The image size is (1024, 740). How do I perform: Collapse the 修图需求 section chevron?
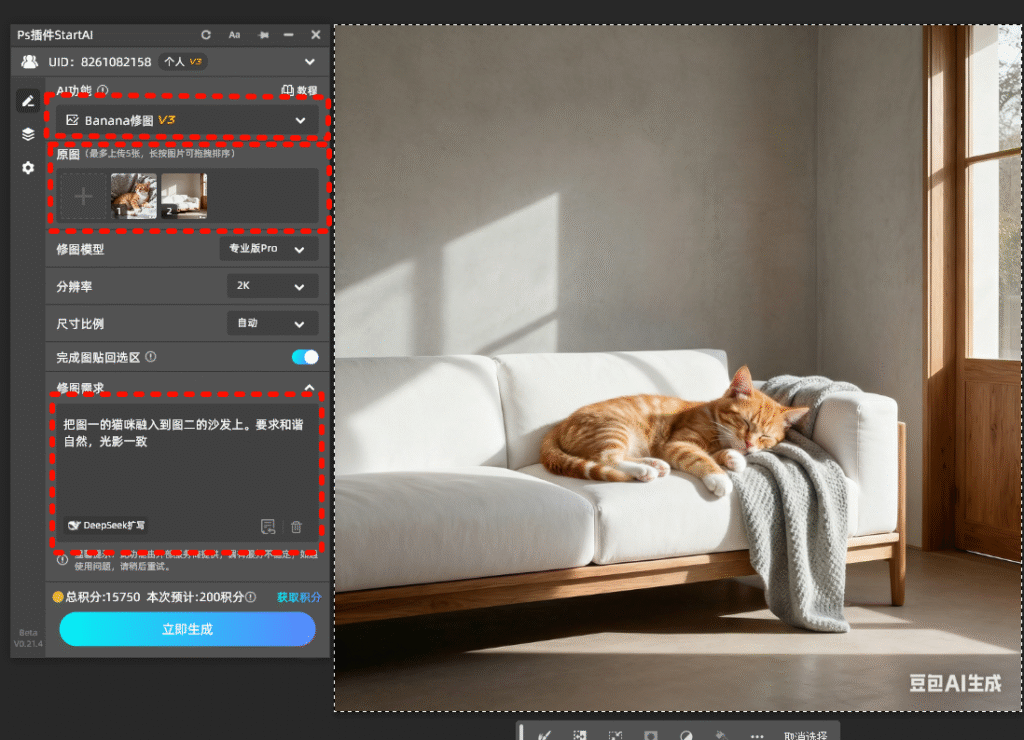click(309, 388)
